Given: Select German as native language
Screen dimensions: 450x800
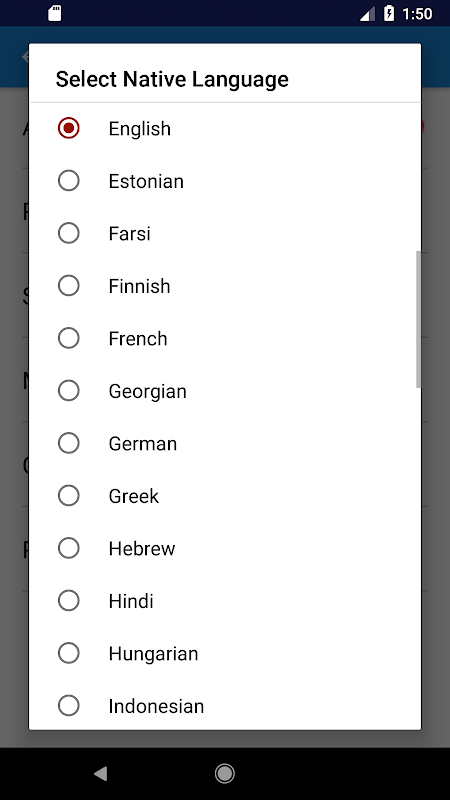Looking at the screenshot, I should click(x=224, y=443).
